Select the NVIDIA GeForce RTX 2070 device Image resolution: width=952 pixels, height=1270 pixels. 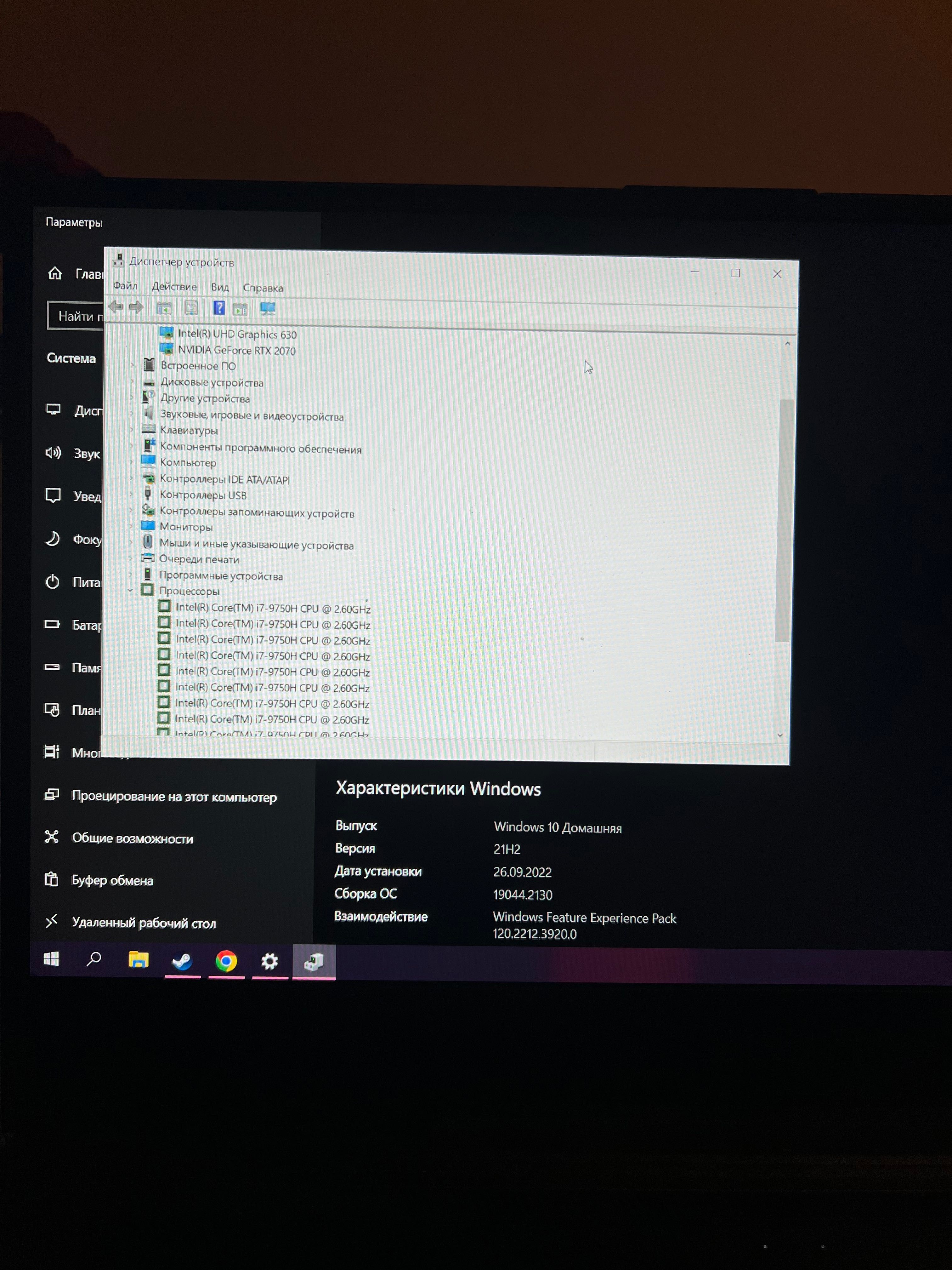236,350
